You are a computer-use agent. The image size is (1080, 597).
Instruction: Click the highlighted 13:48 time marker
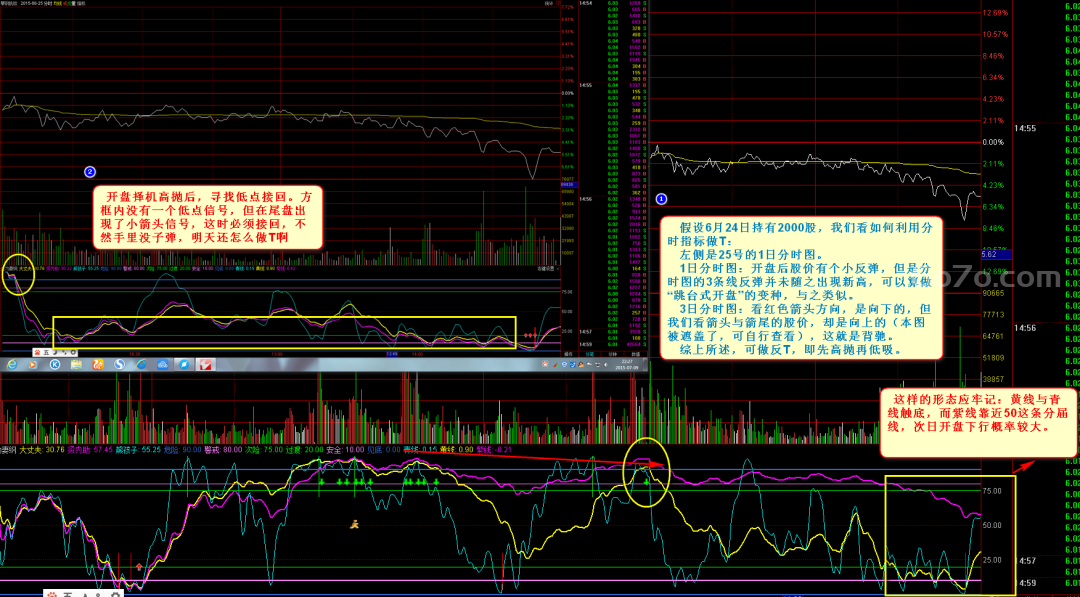pyautogui.click(x=392, y=353)
